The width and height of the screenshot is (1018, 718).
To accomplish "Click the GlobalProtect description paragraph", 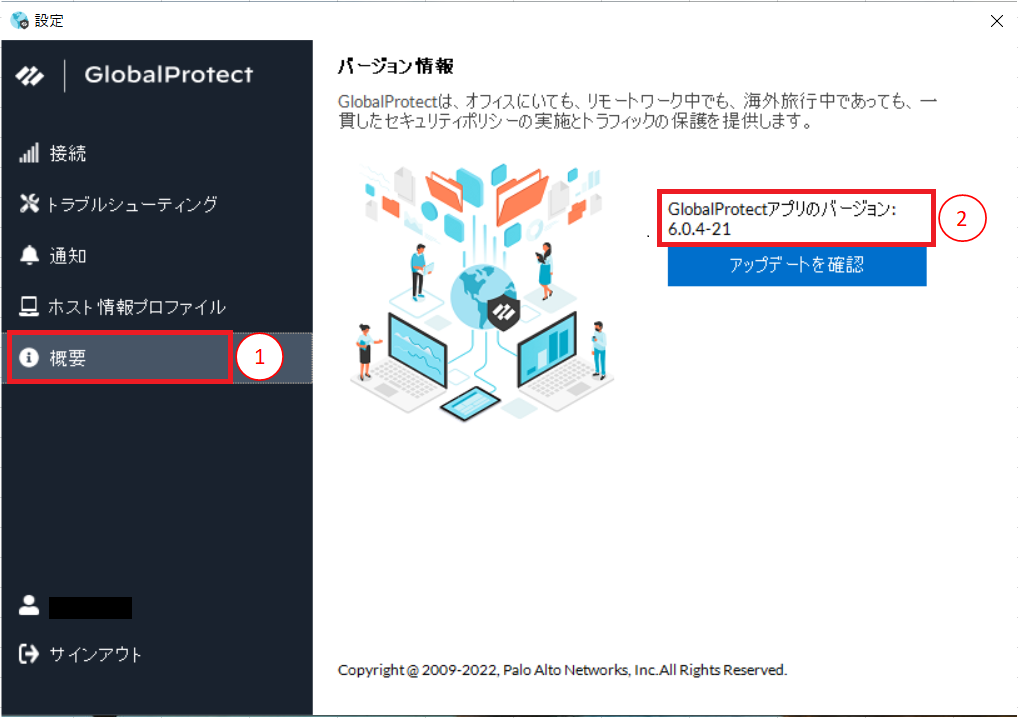I will (637, 111).
